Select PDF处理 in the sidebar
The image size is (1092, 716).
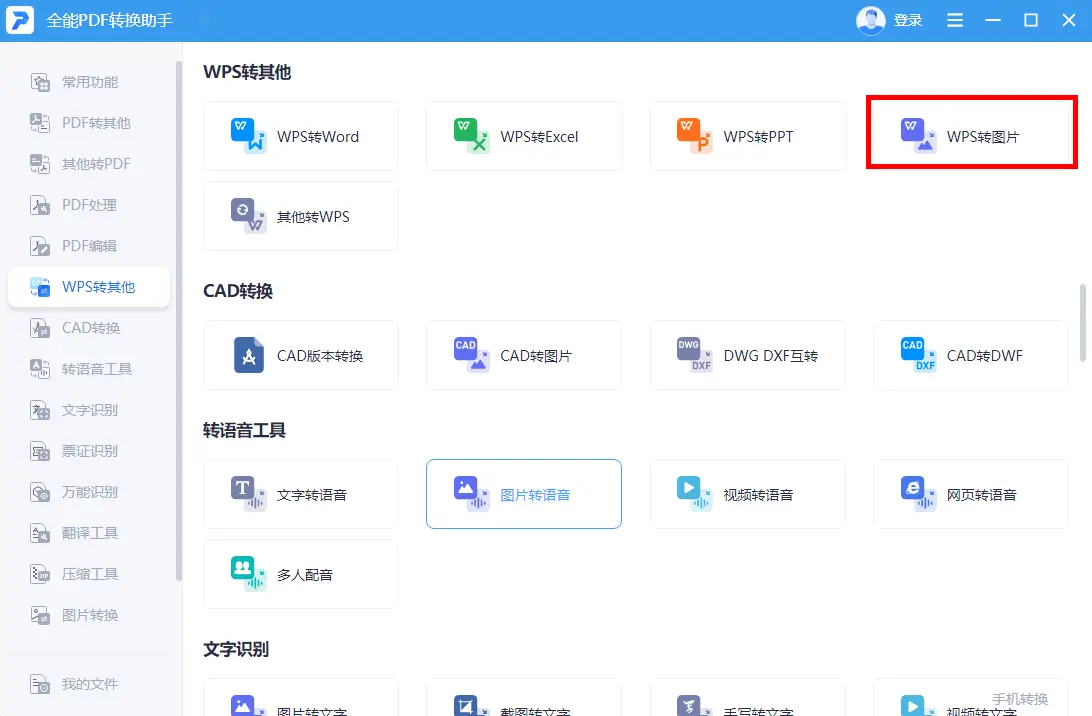(x=89, y=205)
